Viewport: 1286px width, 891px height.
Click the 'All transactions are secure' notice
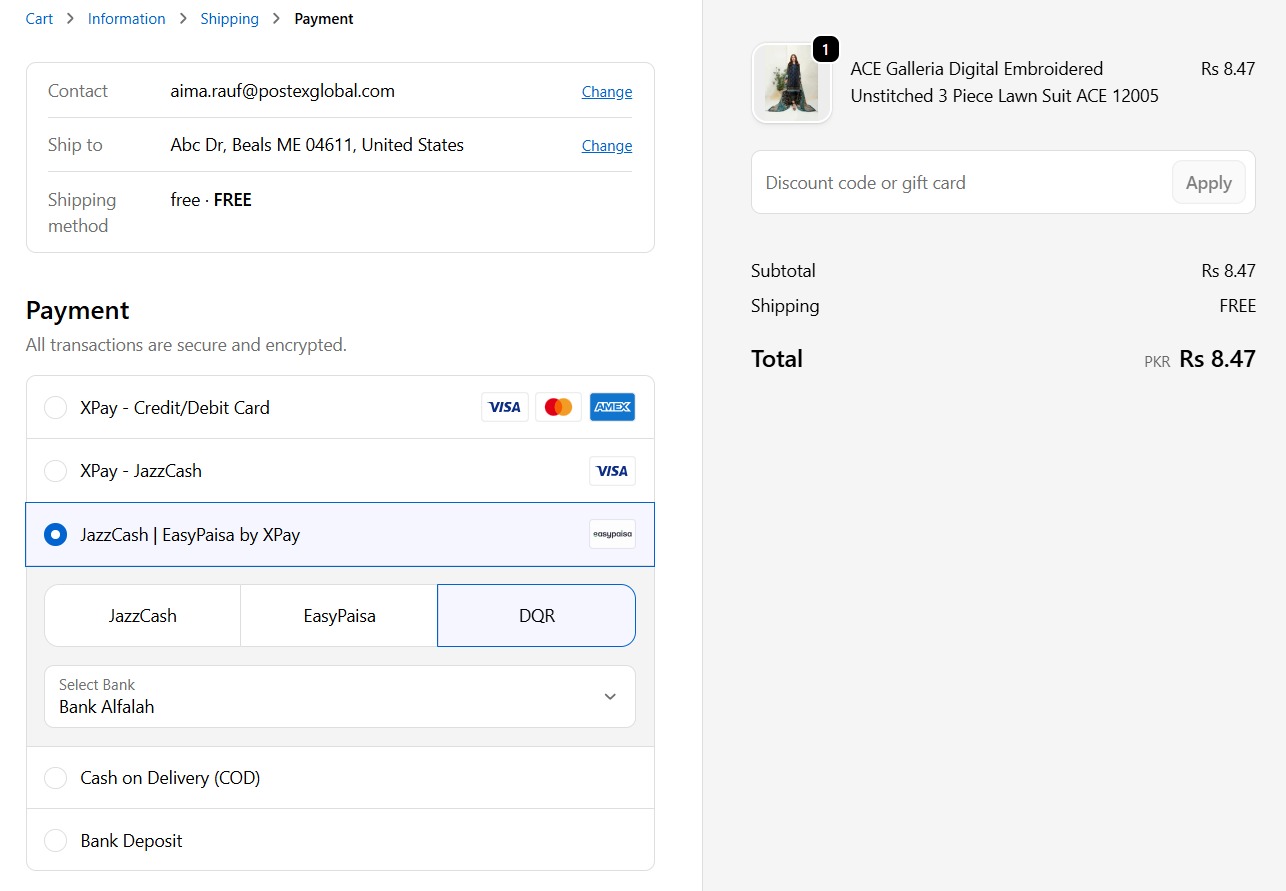(x=186, y=345)
